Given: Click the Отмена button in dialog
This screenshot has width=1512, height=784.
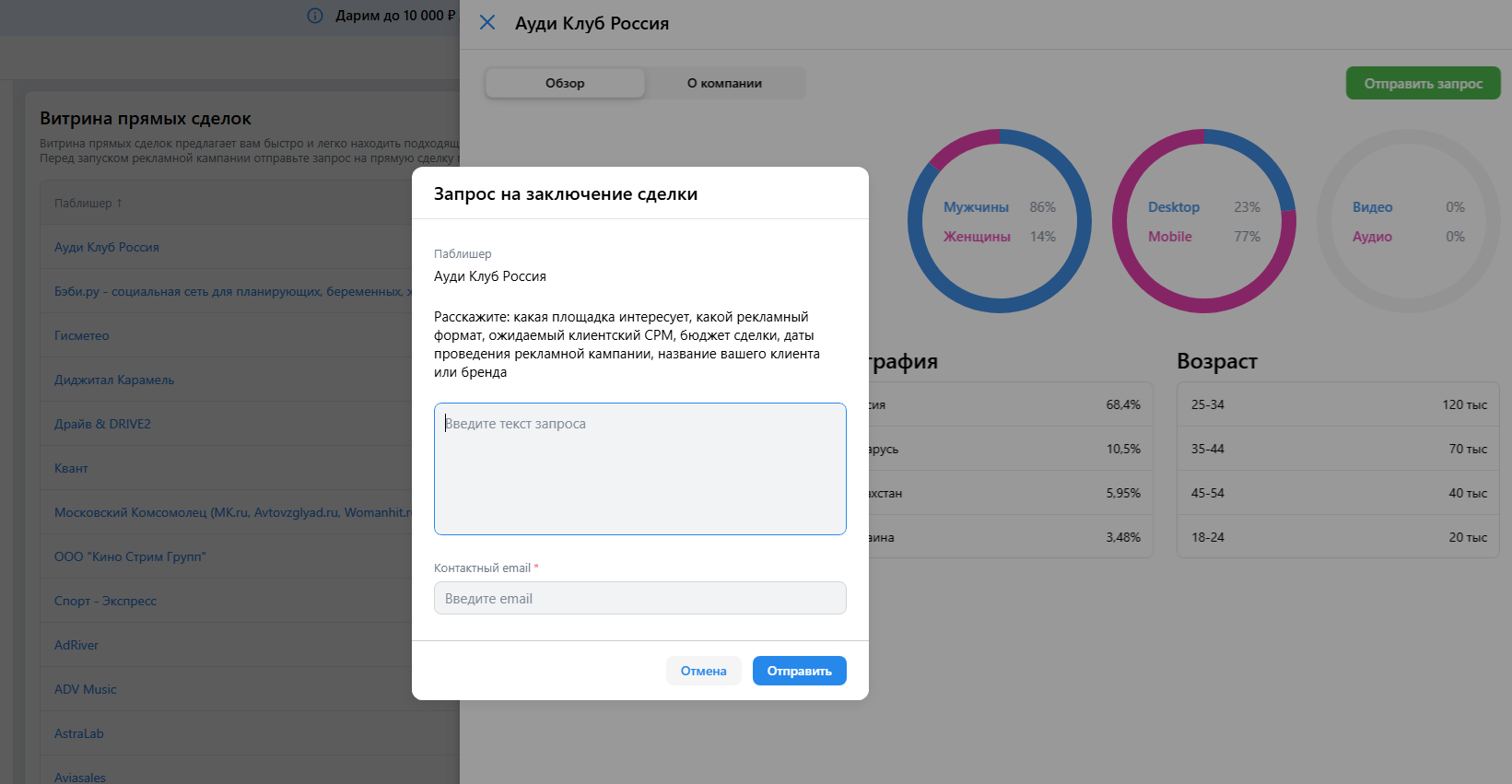Looking at the screenshot, I should pos(703,671).
